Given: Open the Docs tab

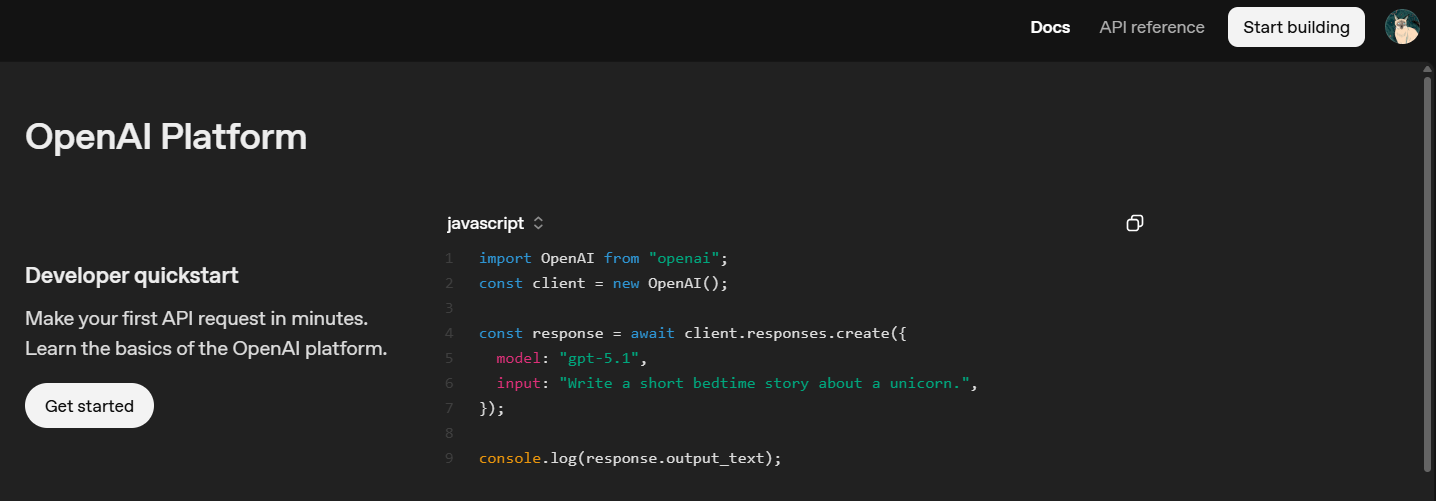Looking at the screenshot, I should tap(1050, 27).
